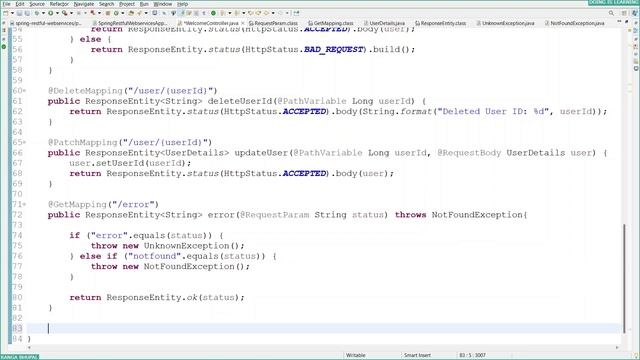Place the cursor on blank line 83
This screenshot has height=360, width=640.
coord(324,328)
